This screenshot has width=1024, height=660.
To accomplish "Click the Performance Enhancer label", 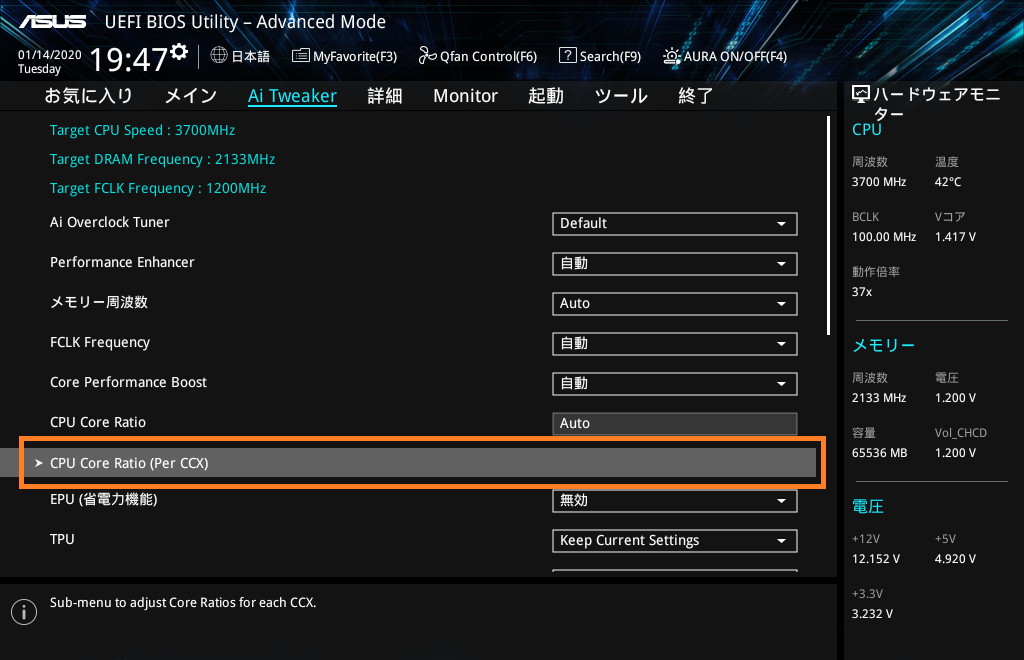I will (122, 262).
